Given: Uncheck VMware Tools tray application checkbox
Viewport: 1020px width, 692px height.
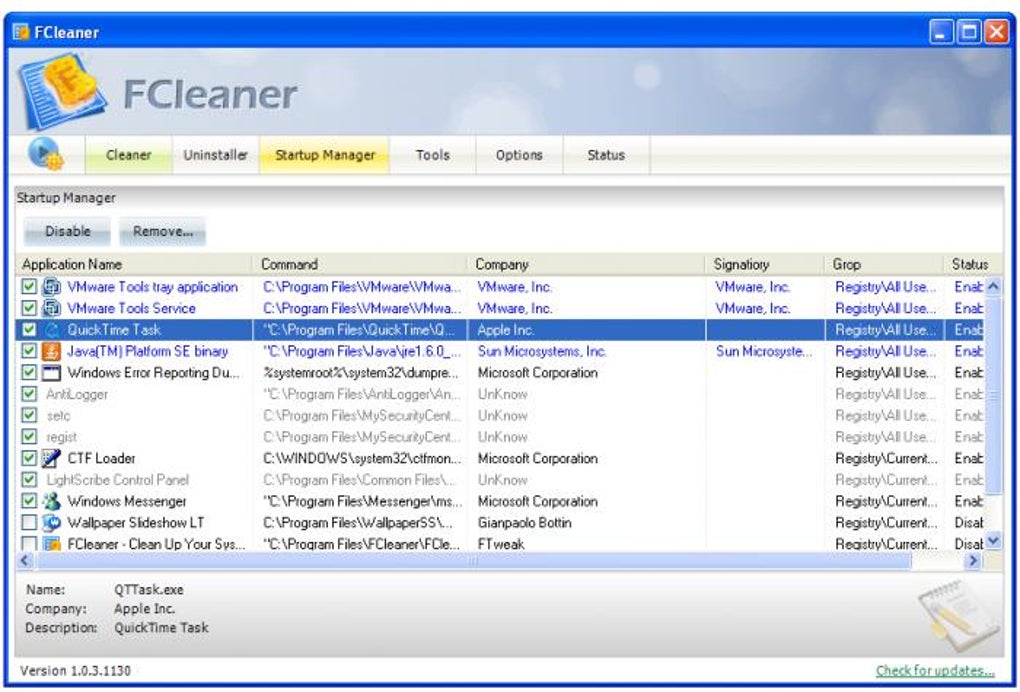Looking at the screenshot, I should 29,287.
